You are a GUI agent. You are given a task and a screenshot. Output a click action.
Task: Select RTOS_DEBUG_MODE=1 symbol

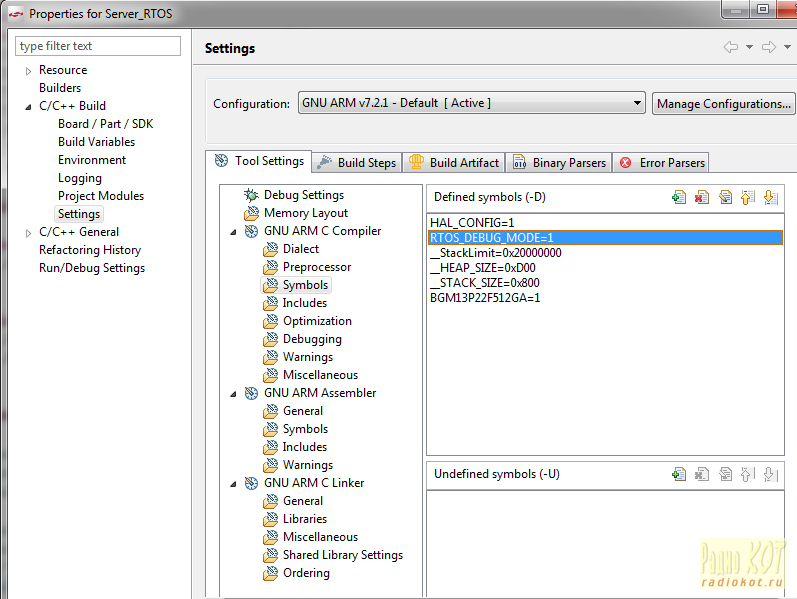pyautogui.click(x=605, y=237)
